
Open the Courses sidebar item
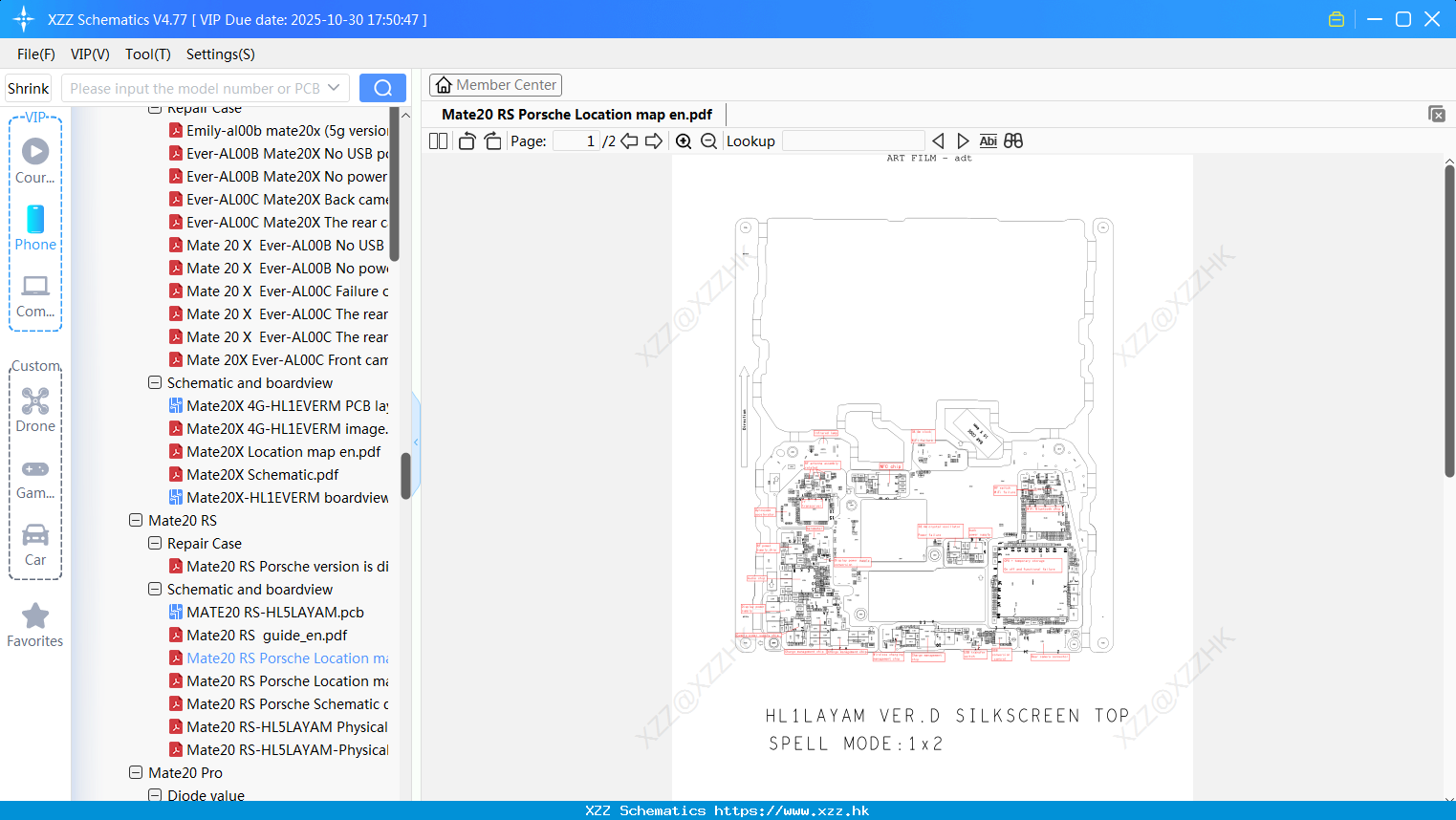tap(35, 161)
